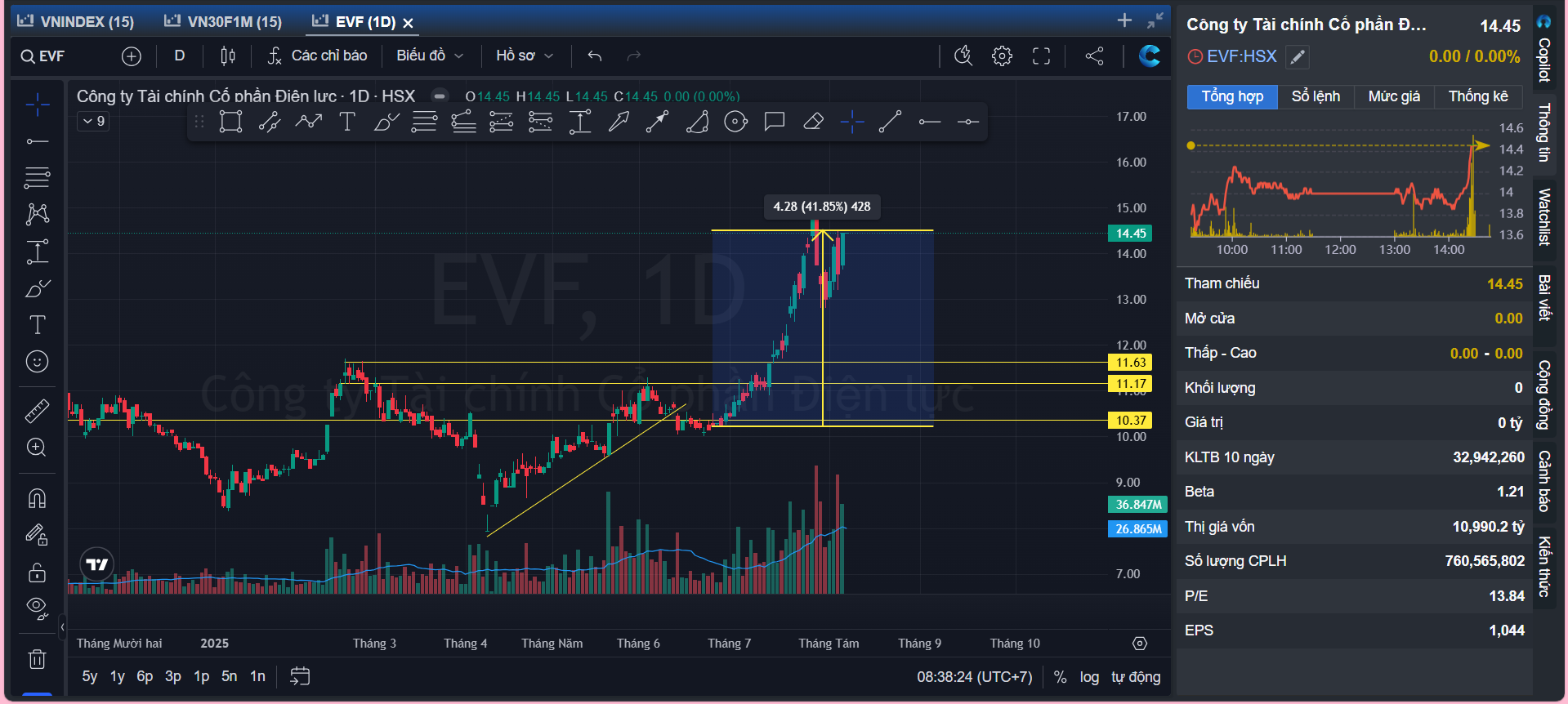The height and width of the screenshot is (704, 1568).
Task: Set chart range to 6p
Action: [145, 676]
